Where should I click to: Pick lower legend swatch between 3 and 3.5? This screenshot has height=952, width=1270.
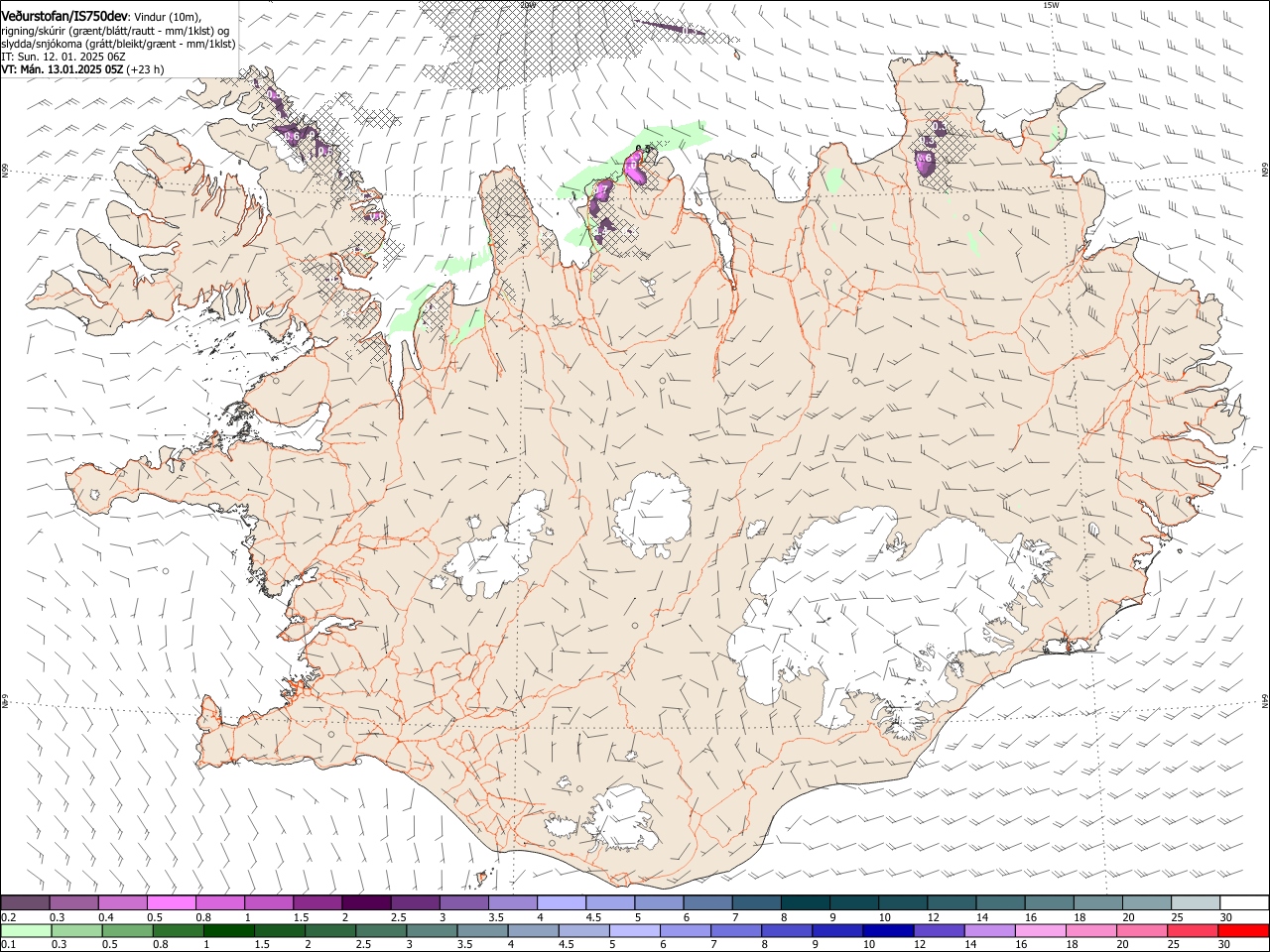(433, 930)
